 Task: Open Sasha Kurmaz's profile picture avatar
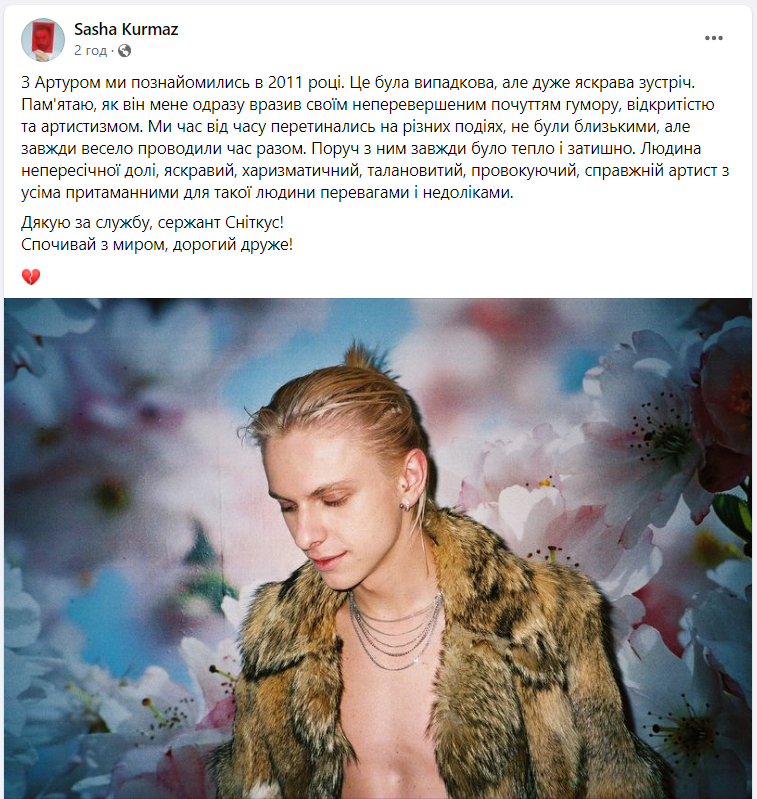coord(43,40)
